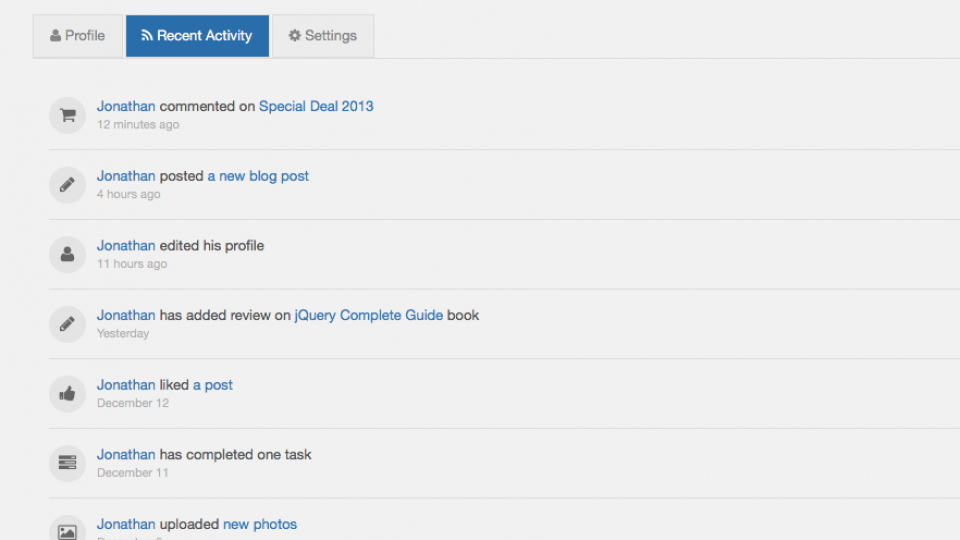
Task: Click Jonathan in the posted blog entry
Action: pos(126,176)
